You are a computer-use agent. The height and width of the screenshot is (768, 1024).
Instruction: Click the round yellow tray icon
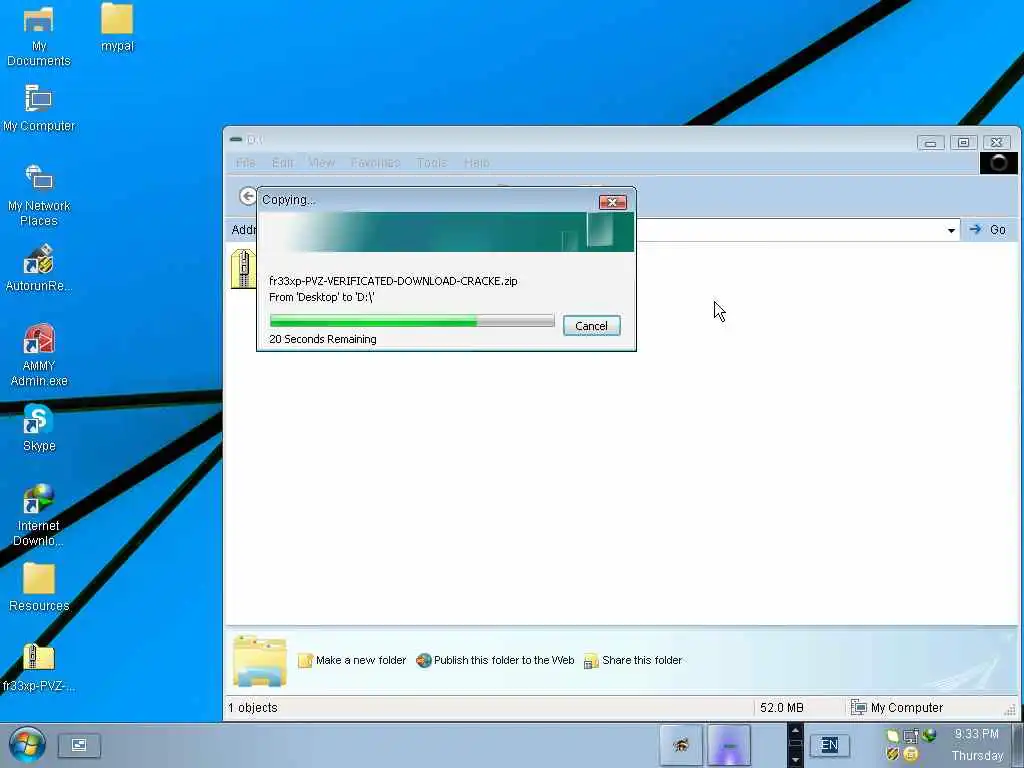[x=910, y=755]
